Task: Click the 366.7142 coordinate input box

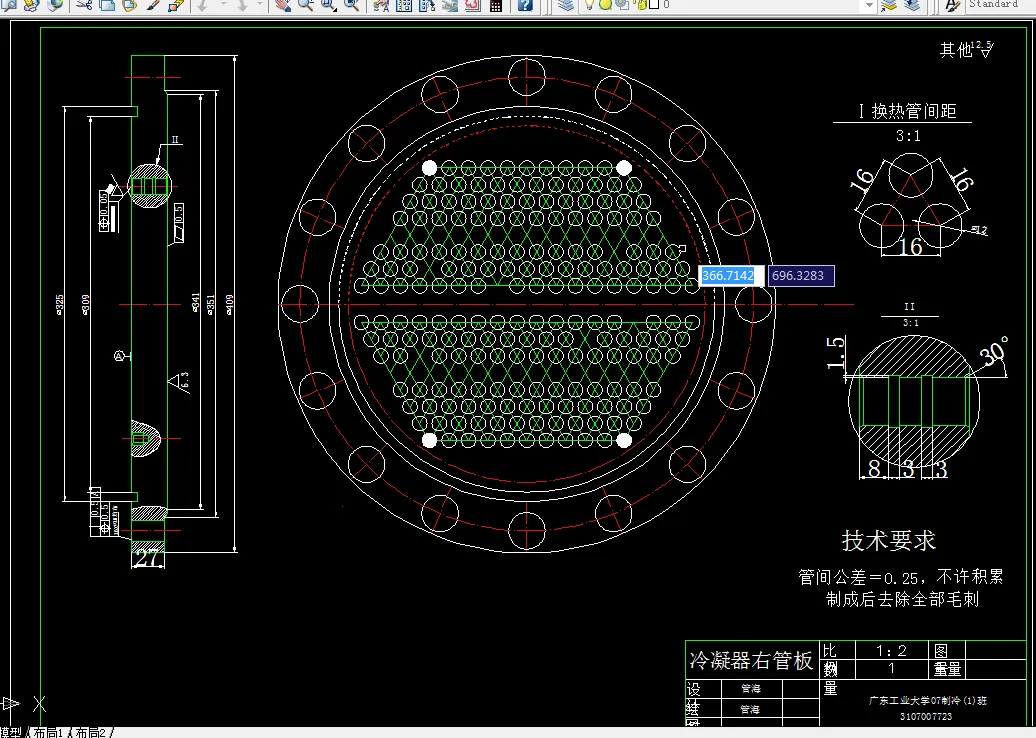Action: click(x=730, y=276)
